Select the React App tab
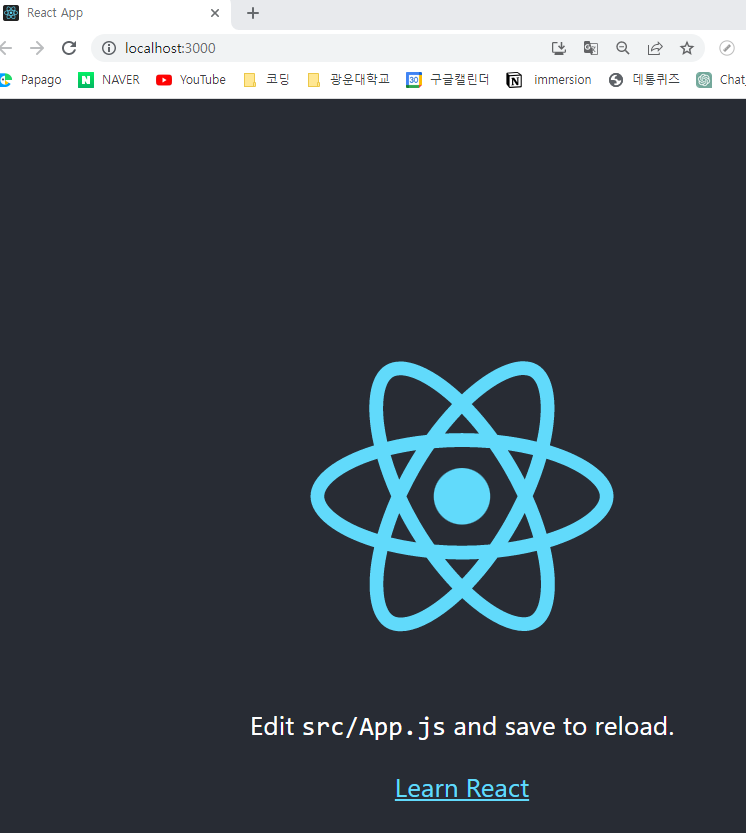746x833 pixels. [x=113, y=14]
